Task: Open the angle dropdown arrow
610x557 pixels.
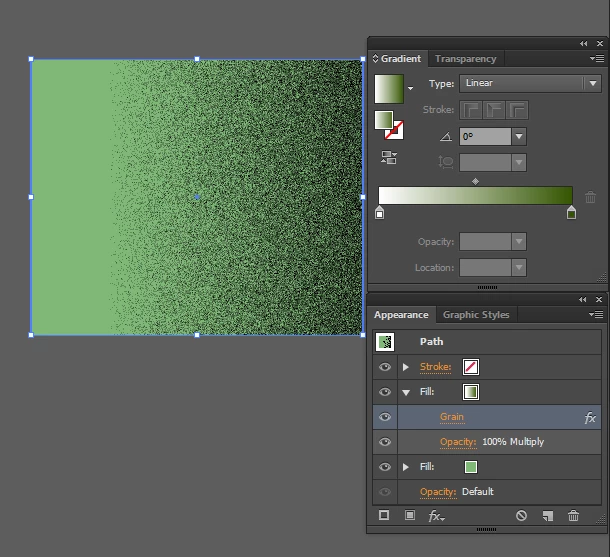Action: pos(519,137)
